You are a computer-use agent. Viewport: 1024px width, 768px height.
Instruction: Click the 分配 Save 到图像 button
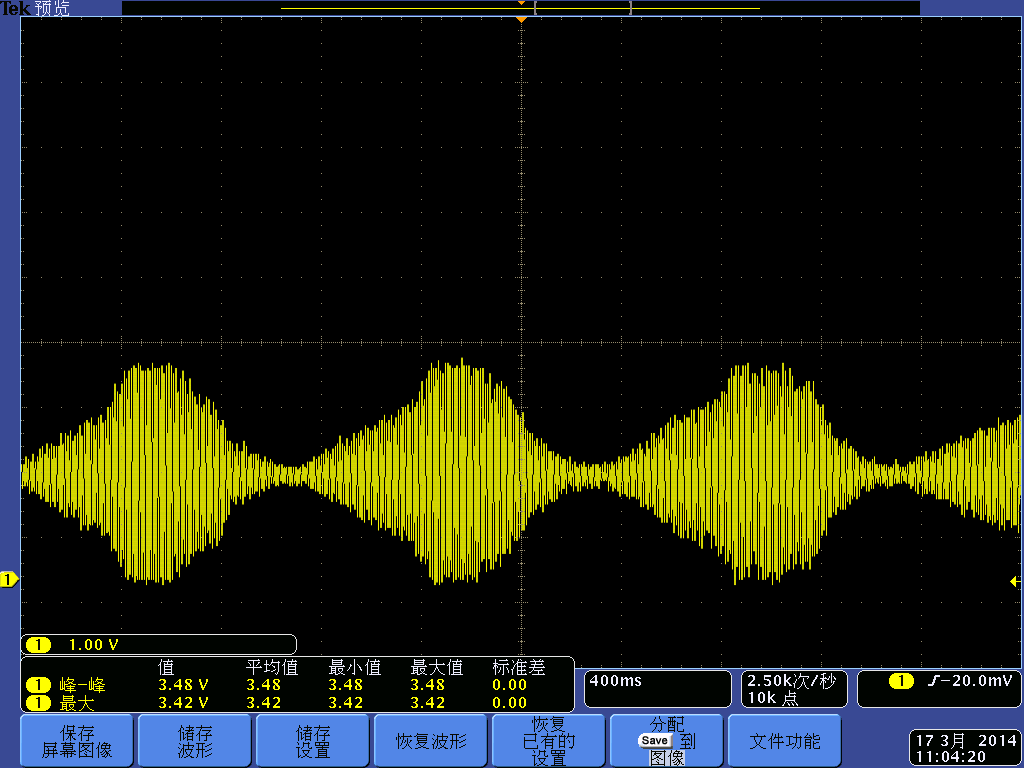667,741
